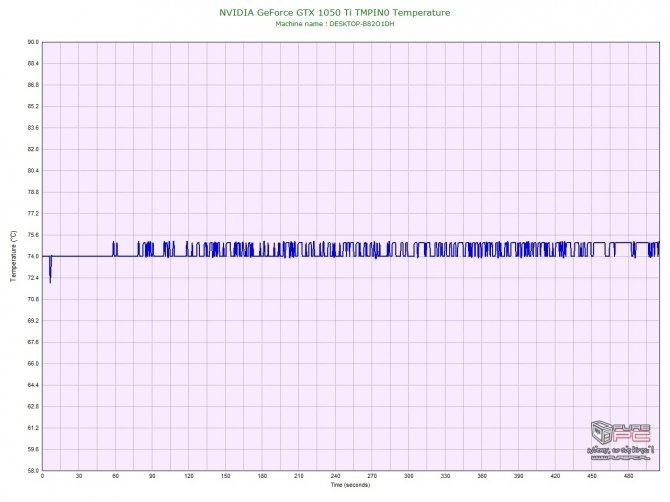
Task: Click the 420 seconds x-axis label
Action: tap(555, 476)
